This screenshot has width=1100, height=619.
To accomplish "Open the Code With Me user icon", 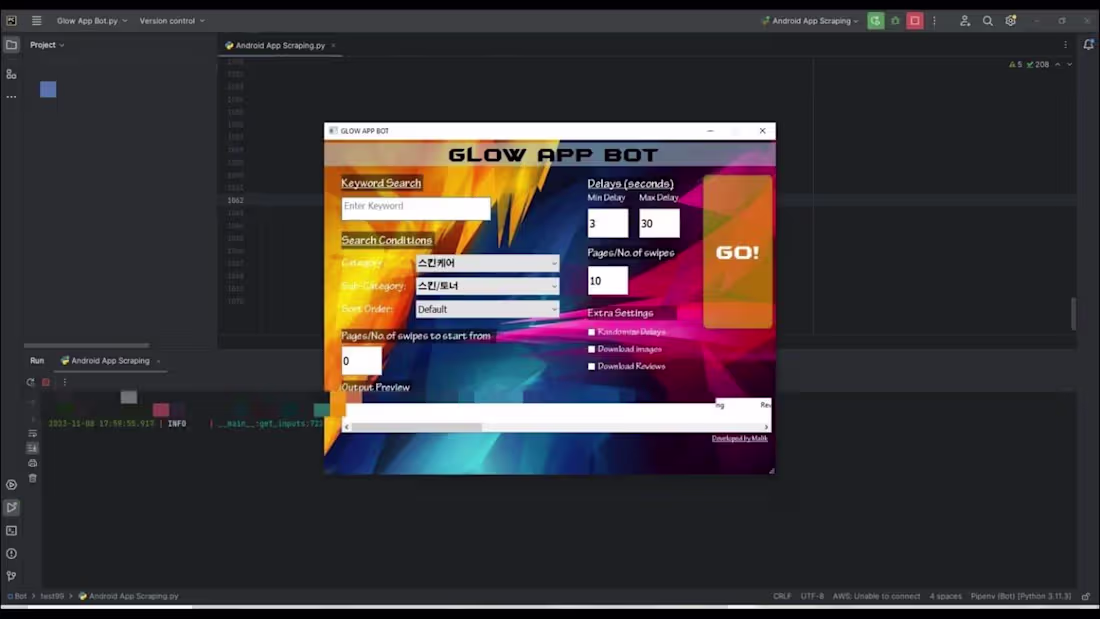I will pyautogui.click(x=965, y=21).
